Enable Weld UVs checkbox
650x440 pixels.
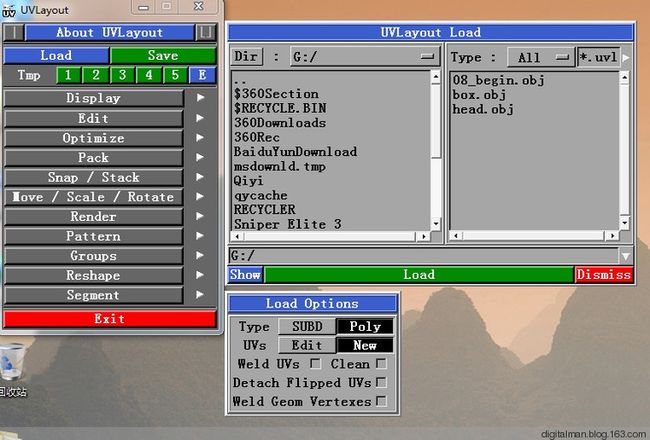(315, 364)
